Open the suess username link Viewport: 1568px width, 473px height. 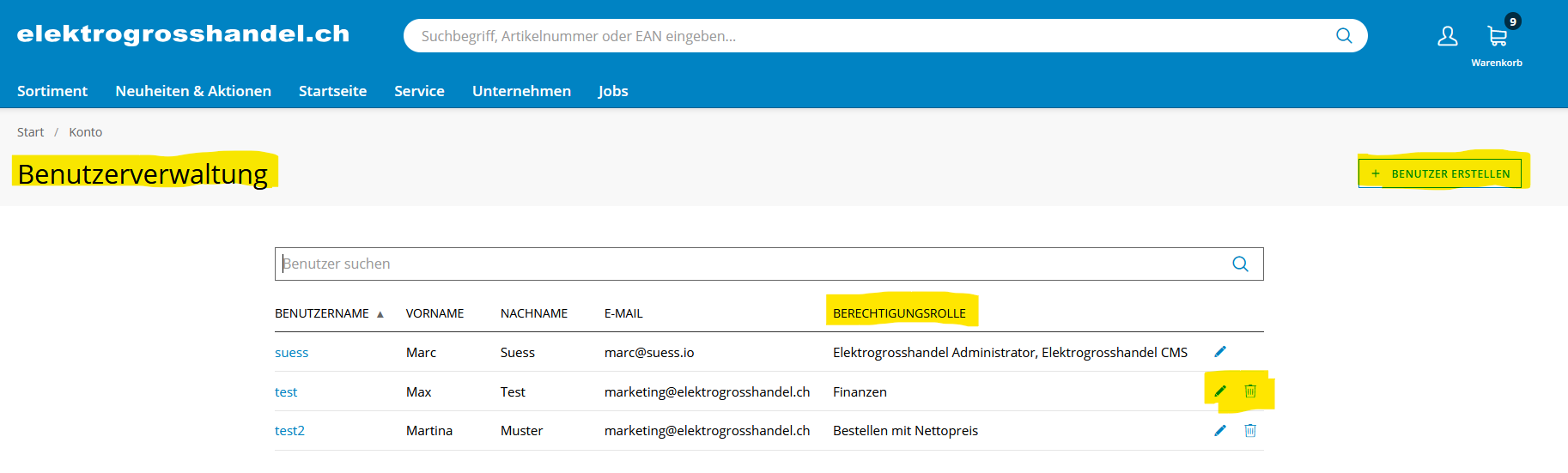point(291,353)
